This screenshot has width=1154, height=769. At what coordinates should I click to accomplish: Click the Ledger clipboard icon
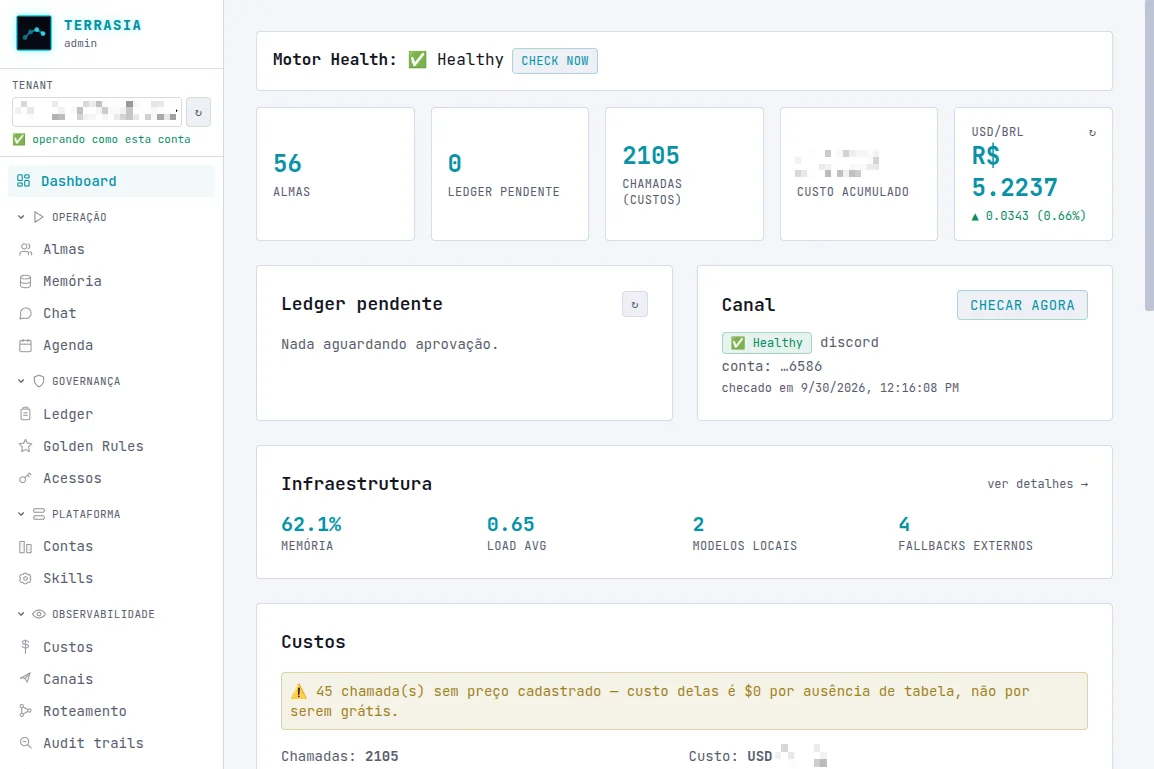(x=26, y=414)
